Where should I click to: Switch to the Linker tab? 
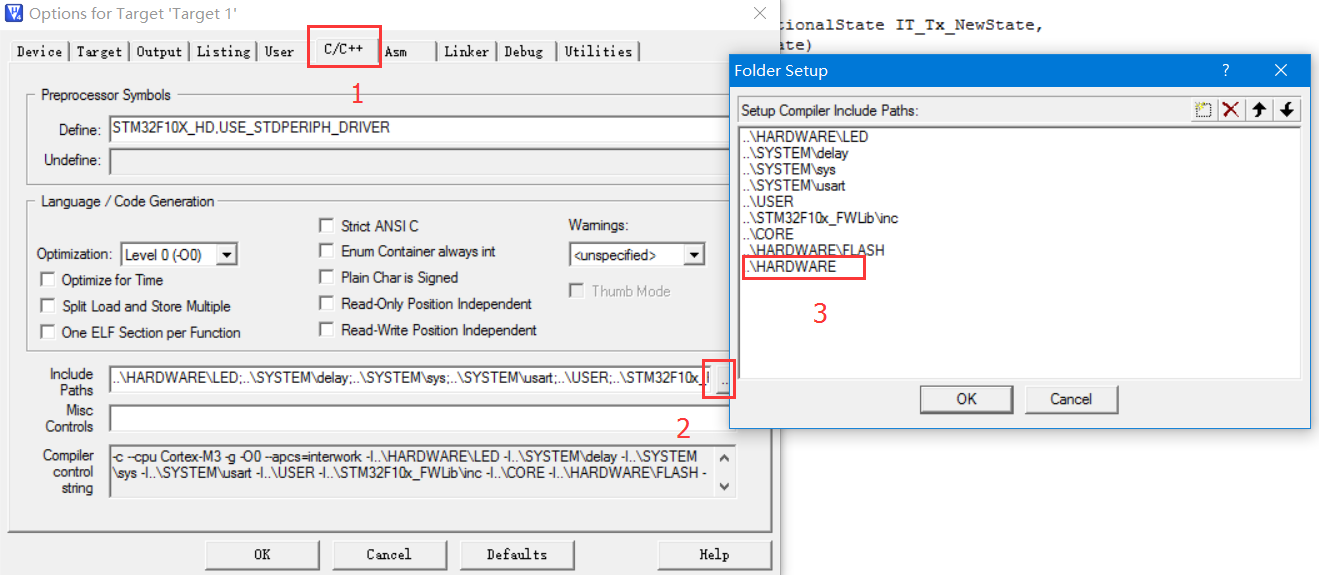(x=467, y=51)
